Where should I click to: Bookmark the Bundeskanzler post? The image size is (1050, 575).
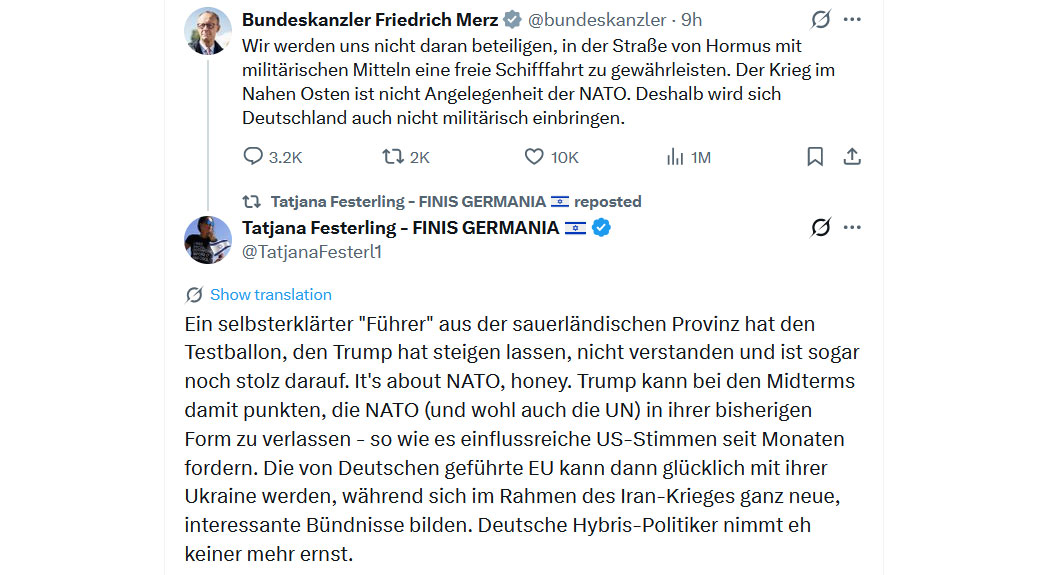pyautogui.click(x=815, y=157)
